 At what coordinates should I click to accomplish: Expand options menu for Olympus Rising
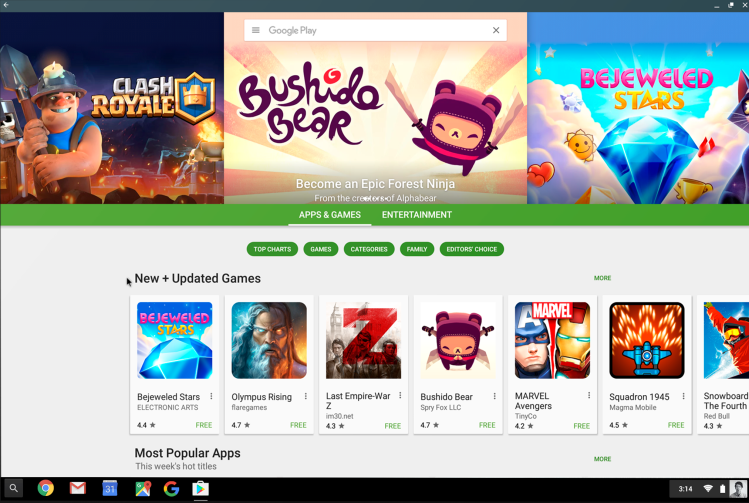click(305, 396)
